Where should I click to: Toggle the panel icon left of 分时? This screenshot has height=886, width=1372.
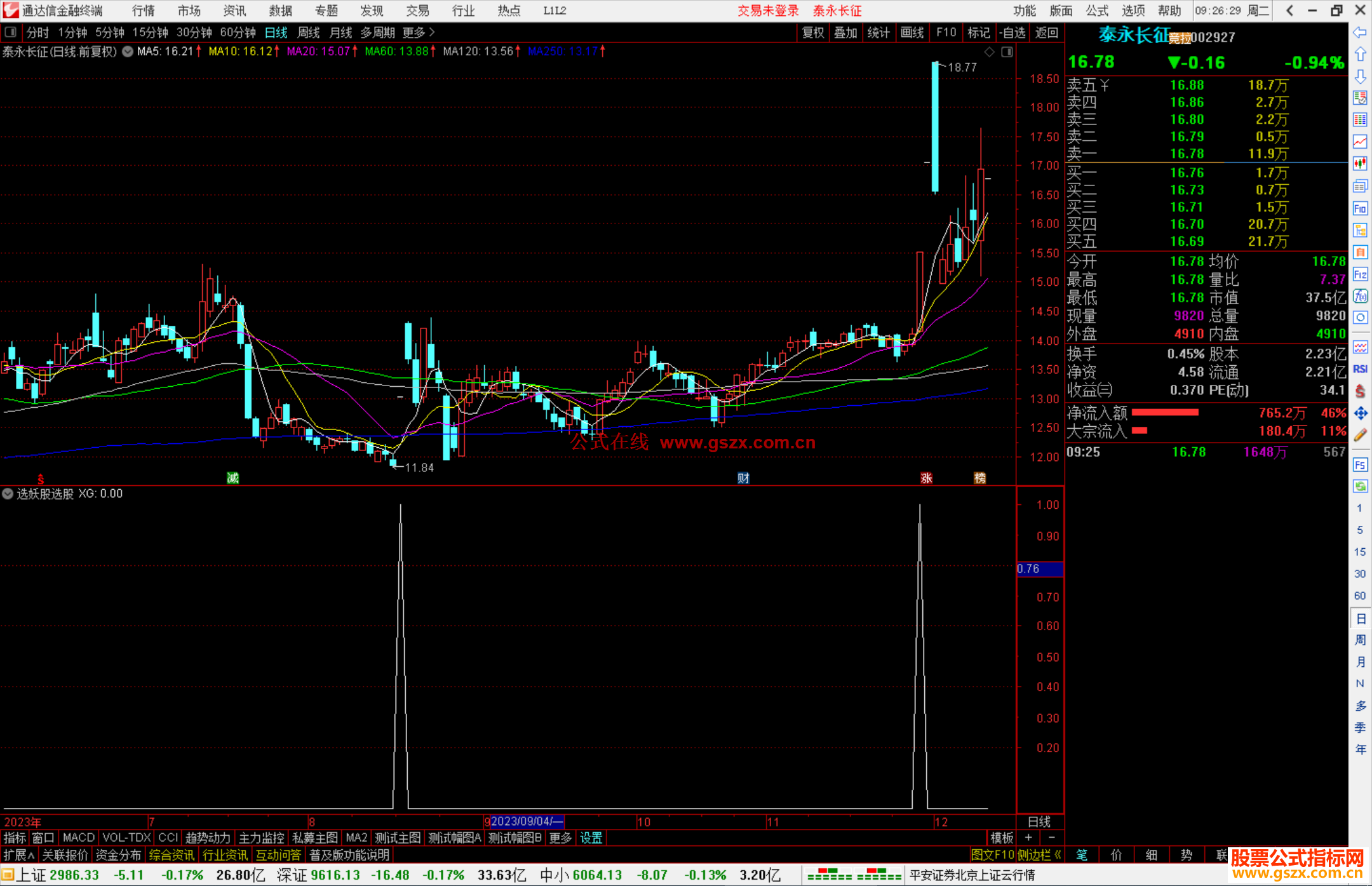point(11,32)
